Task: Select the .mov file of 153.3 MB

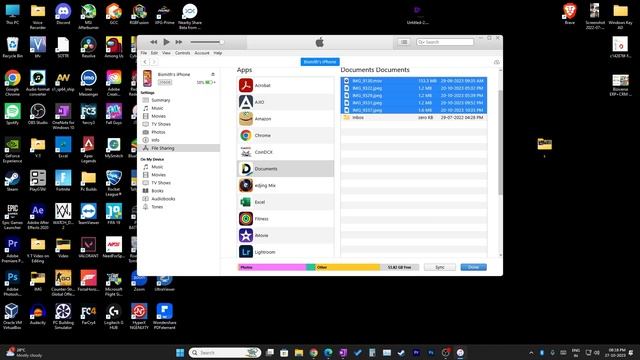Action: coord(414,81)
